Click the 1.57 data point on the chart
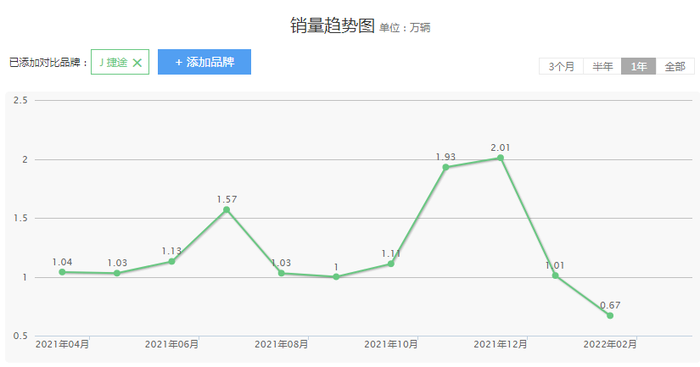The height and width of the screenshot is (367, 700). (226, 209)
